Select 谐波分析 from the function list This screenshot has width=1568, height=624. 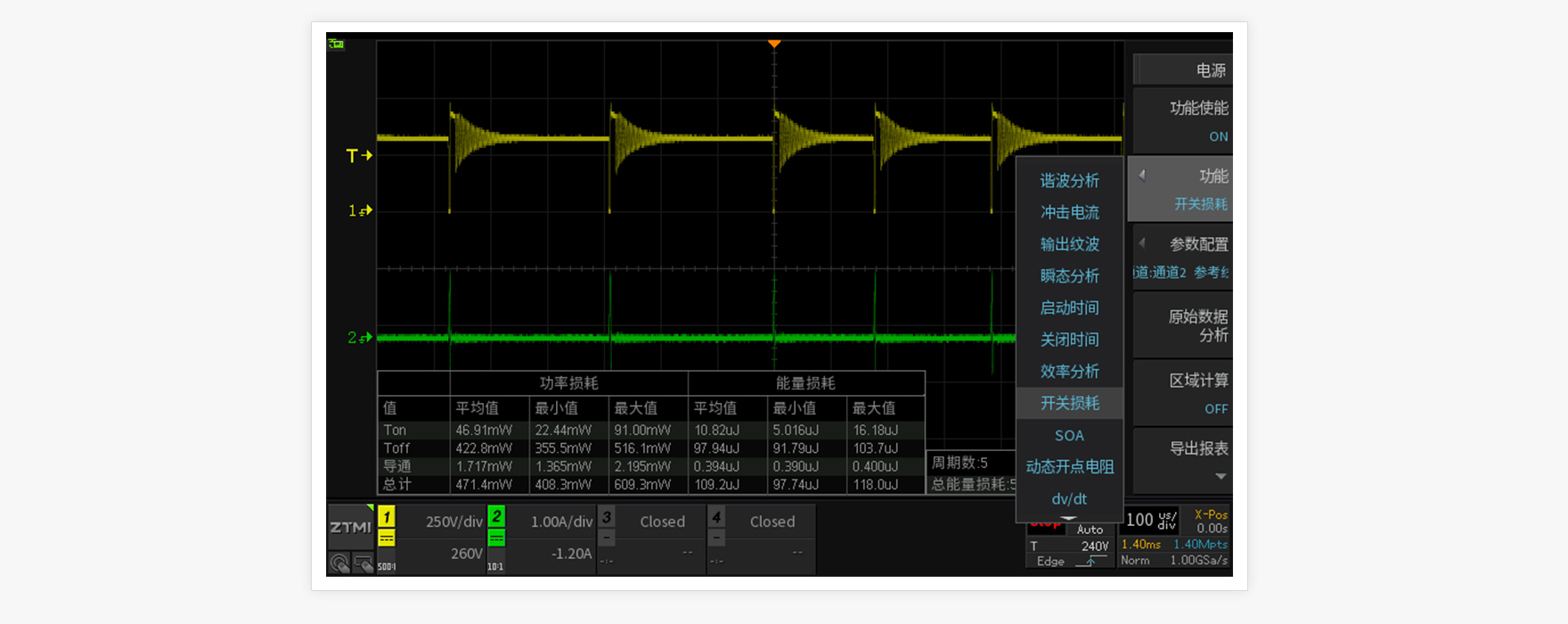(x=1069, y=181)
